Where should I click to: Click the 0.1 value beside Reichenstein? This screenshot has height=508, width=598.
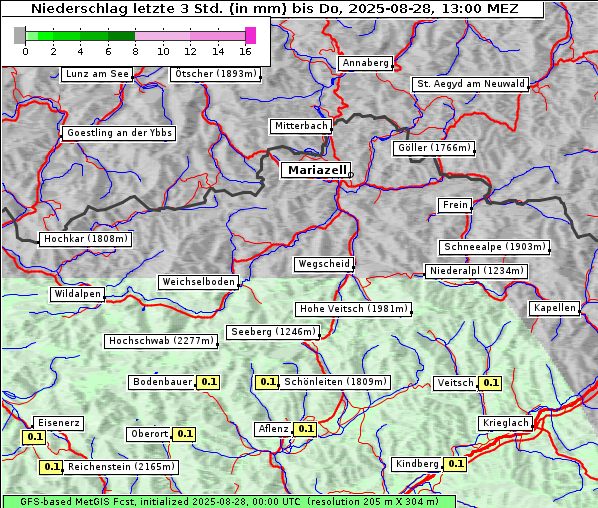51,467
